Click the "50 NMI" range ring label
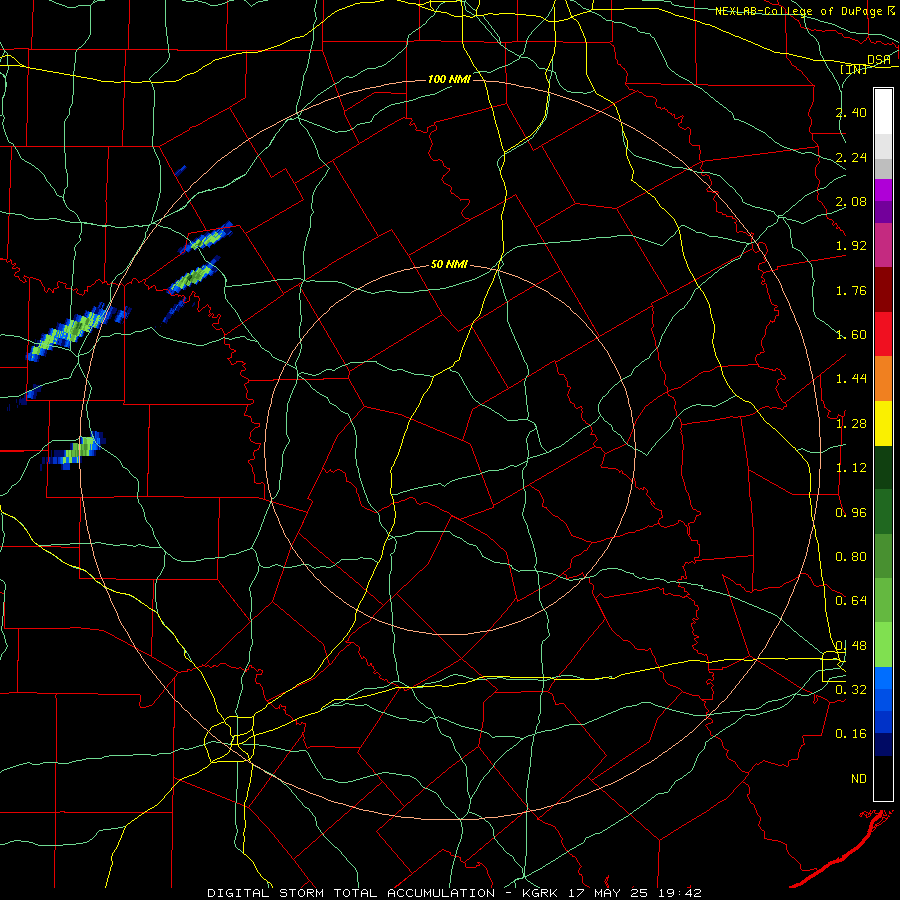This screenshot has height=900, width=900. pyautogui.click(x=449, y=265)
